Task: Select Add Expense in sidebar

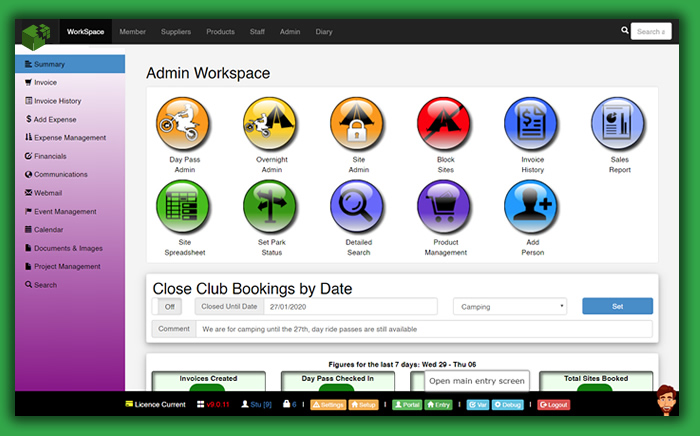Action: (70, 119)
